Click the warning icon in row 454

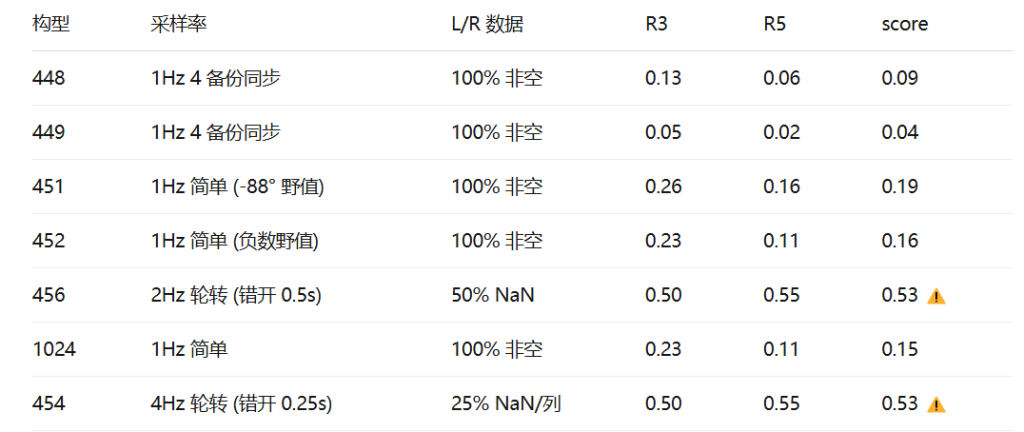pyautogui.click(x=936, y=405)
